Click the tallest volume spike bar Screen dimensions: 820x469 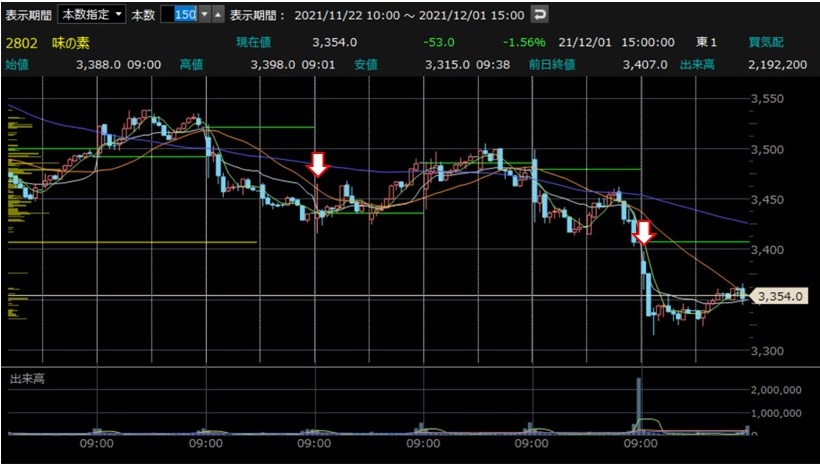click(639, 406)
